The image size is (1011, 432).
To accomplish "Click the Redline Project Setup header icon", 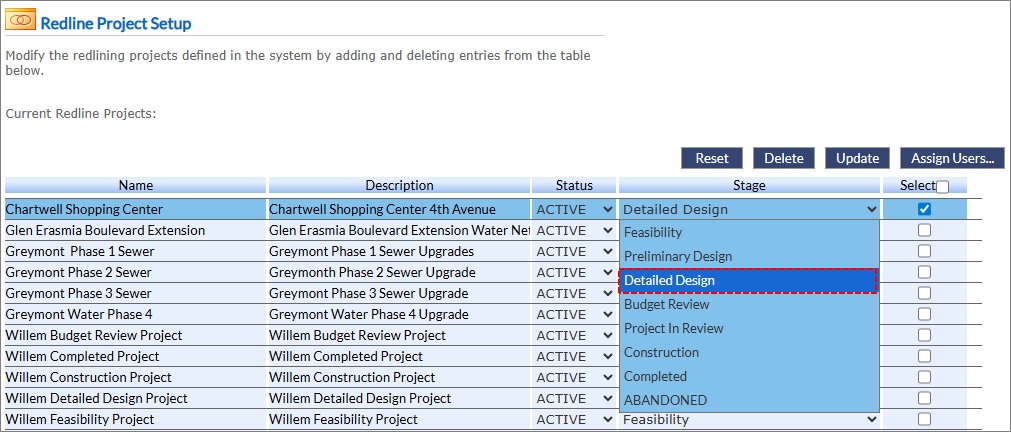I will coord(21,22).
